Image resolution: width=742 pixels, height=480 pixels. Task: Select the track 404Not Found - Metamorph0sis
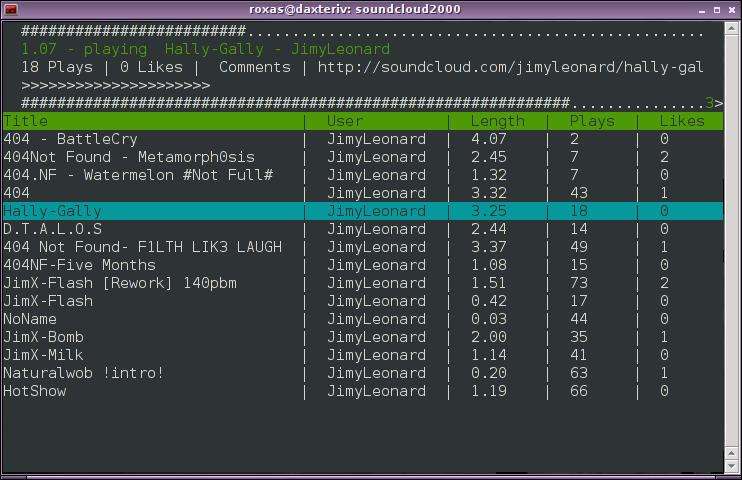(362, 157)
